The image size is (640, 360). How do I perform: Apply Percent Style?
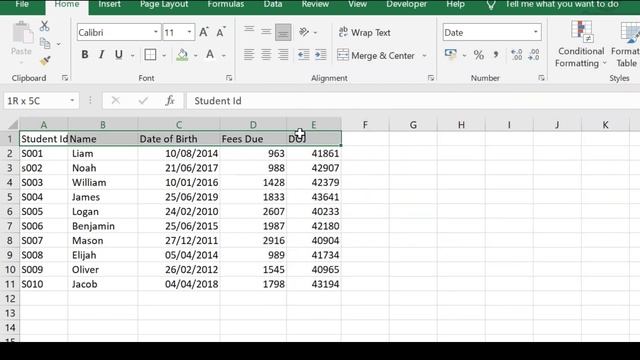point(479,55)
